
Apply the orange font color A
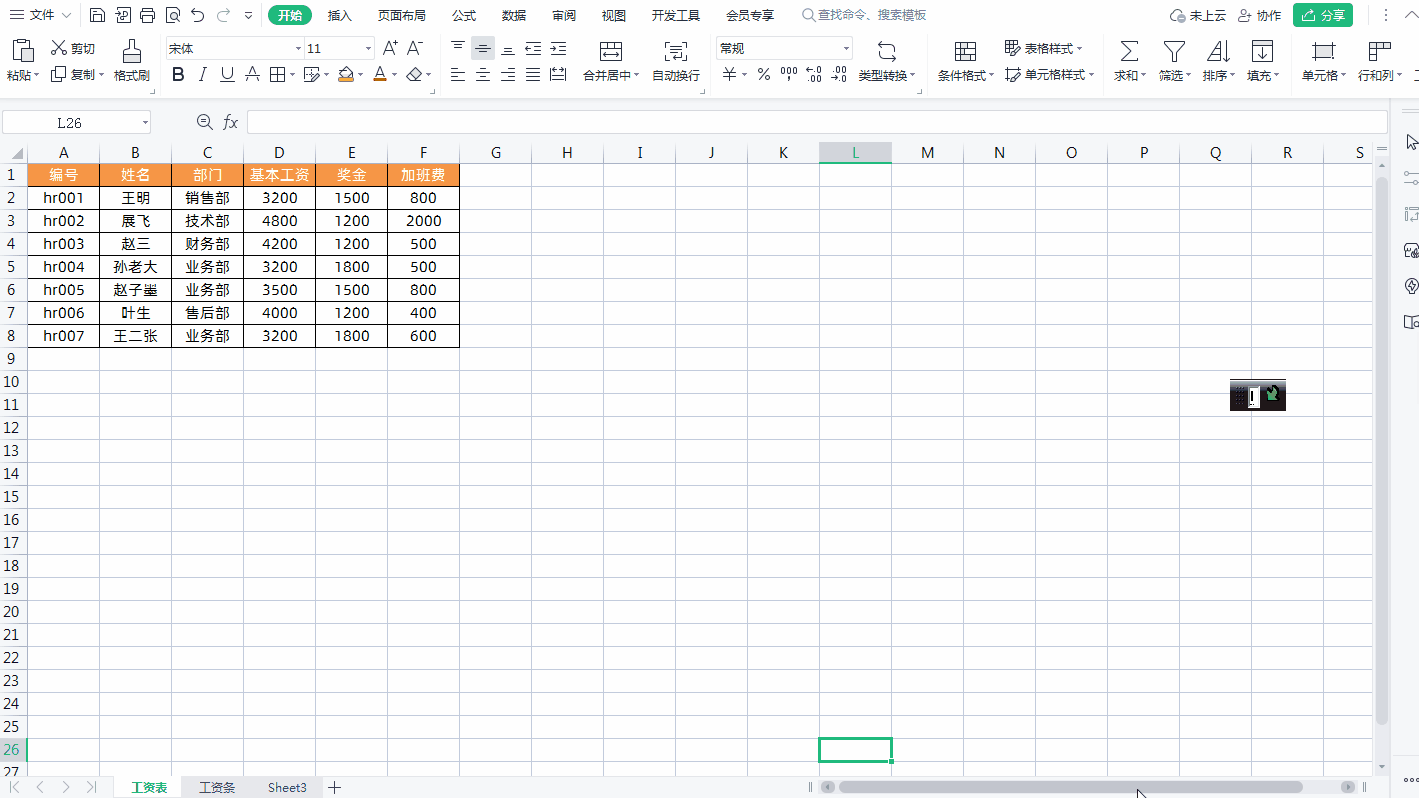pyautogui.click(x=380, y=74)
